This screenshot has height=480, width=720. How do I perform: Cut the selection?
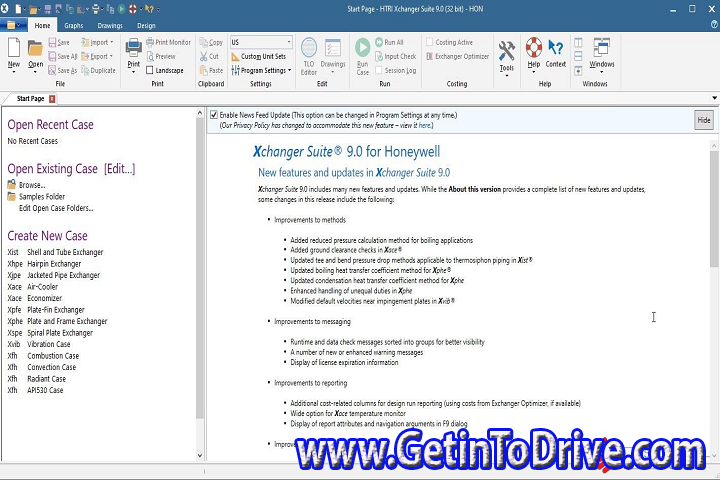pos(209,56)
